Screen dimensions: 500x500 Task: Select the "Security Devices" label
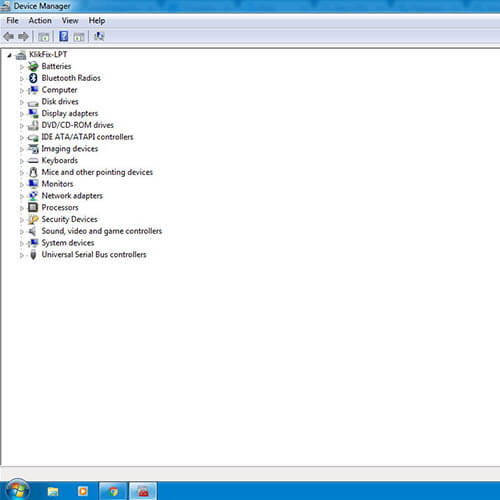(x=69, y=219)
